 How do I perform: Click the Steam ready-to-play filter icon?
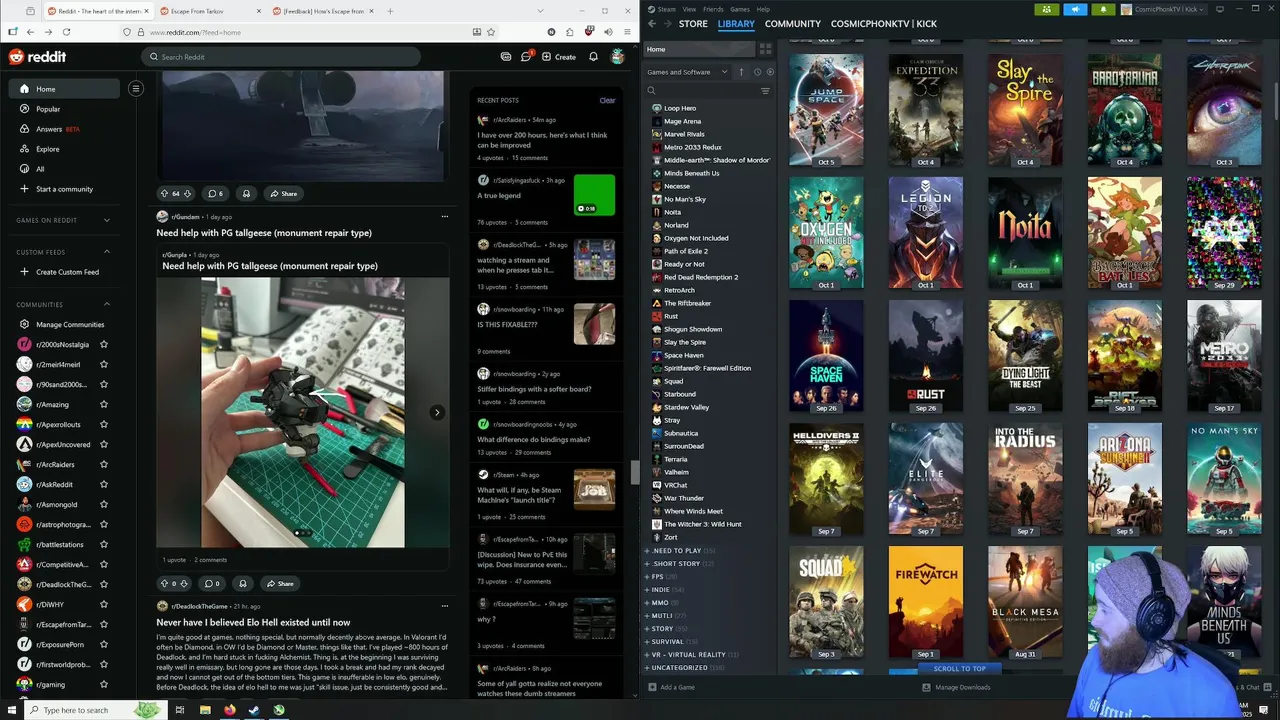770,72
